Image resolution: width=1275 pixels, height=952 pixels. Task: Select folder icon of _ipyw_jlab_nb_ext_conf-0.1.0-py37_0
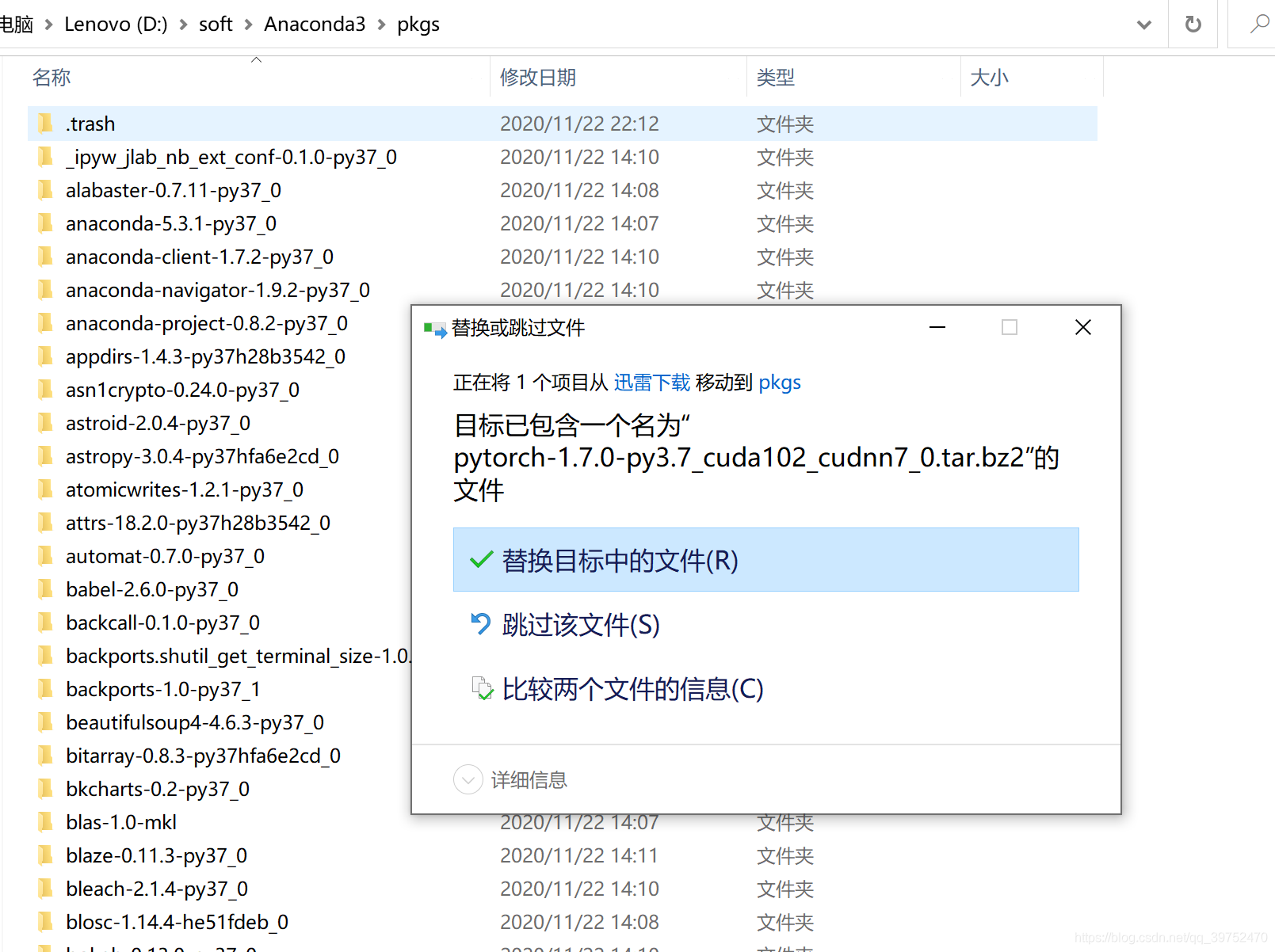coord(46,156)
